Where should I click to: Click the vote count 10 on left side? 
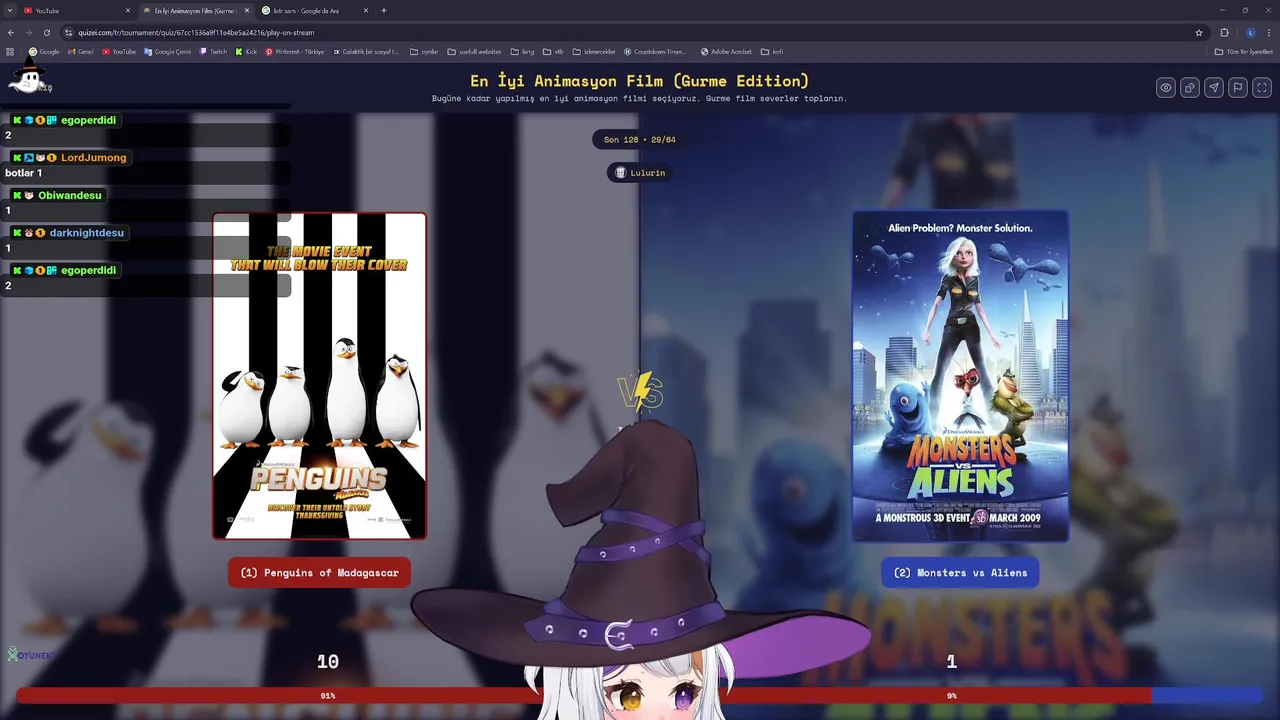[x=328, y=661]
